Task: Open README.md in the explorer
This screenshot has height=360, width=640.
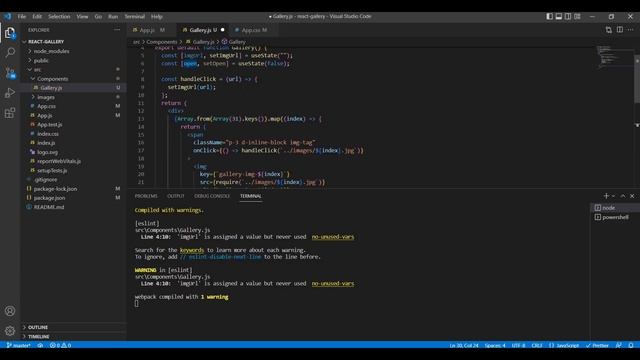Action: click(73, 207)
